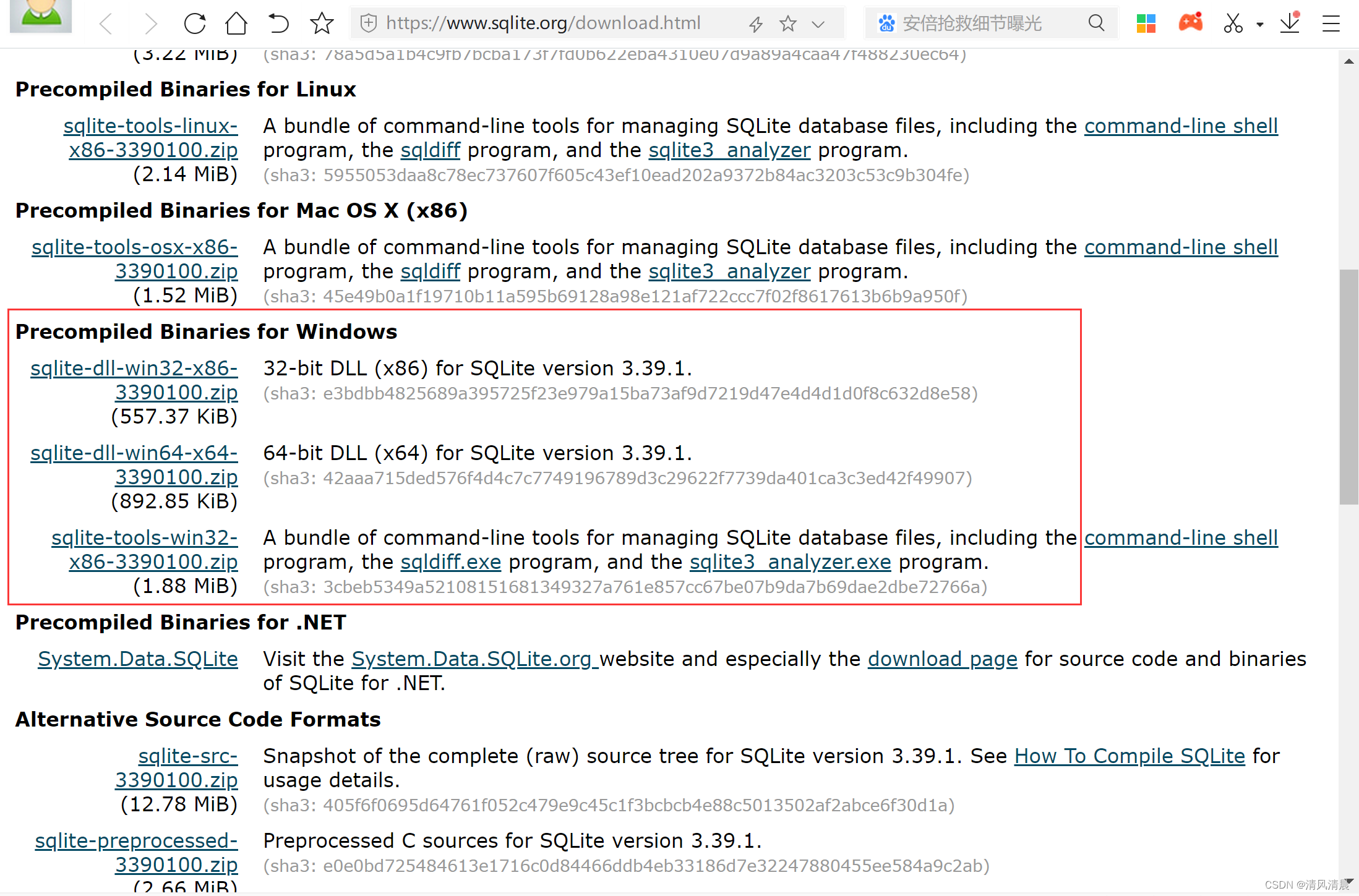Click the browser back arrow
Image resolution: width=1359 pixels, height=896 pixels.
point(106,24)
